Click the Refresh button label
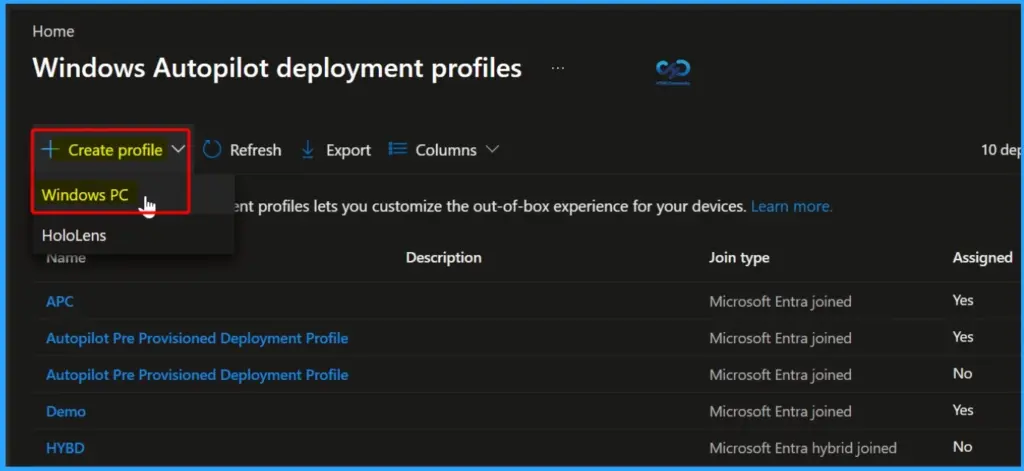The image size is (1024, 471). (255, 150)
